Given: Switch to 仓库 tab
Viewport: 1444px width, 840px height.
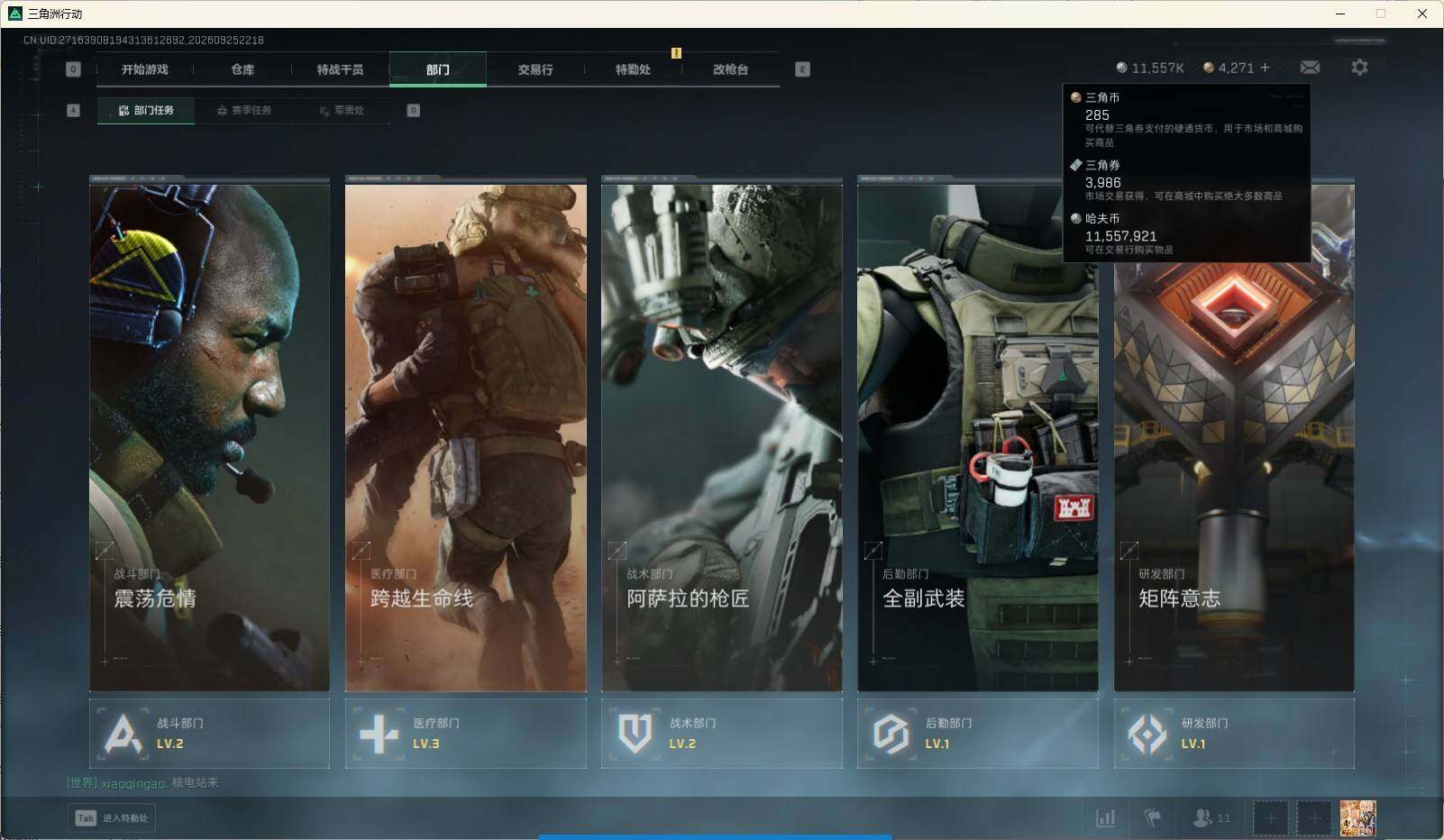Looking at the screenshot, I should point(242,69).
